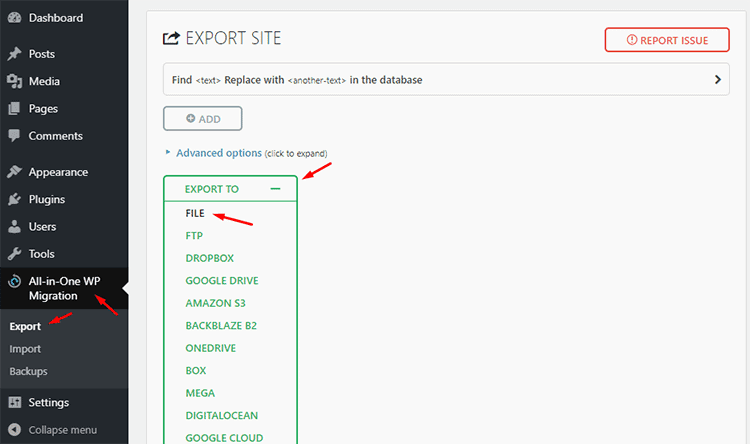Image resolution: width=750 pixels, height=444 pixels.
Task: Click the Appearance paintbrush icon
Action: 14,172
